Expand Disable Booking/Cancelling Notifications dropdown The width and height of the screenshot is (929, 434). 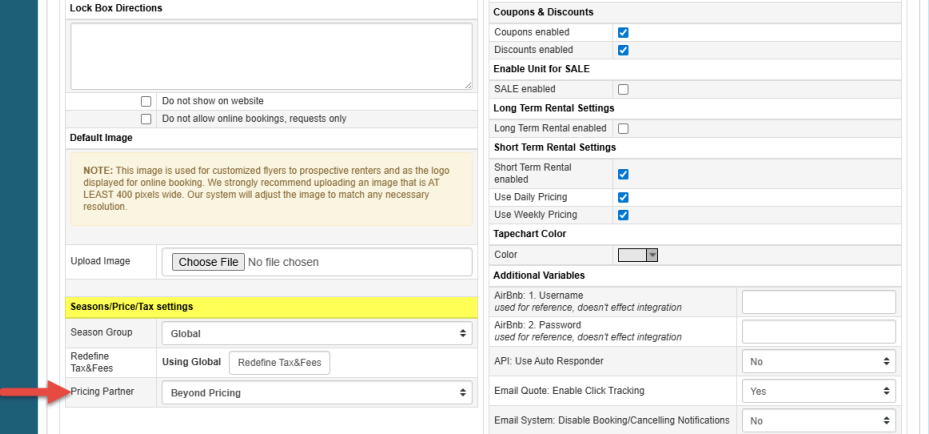[x=818, y=421]
